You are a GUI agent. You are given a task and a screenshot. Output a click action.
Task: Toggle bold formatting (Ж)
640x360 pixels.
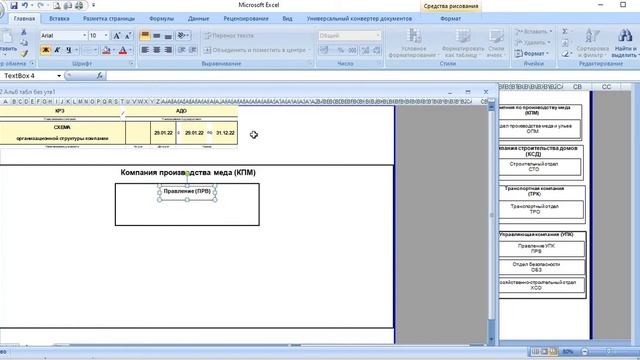[45, 50]
